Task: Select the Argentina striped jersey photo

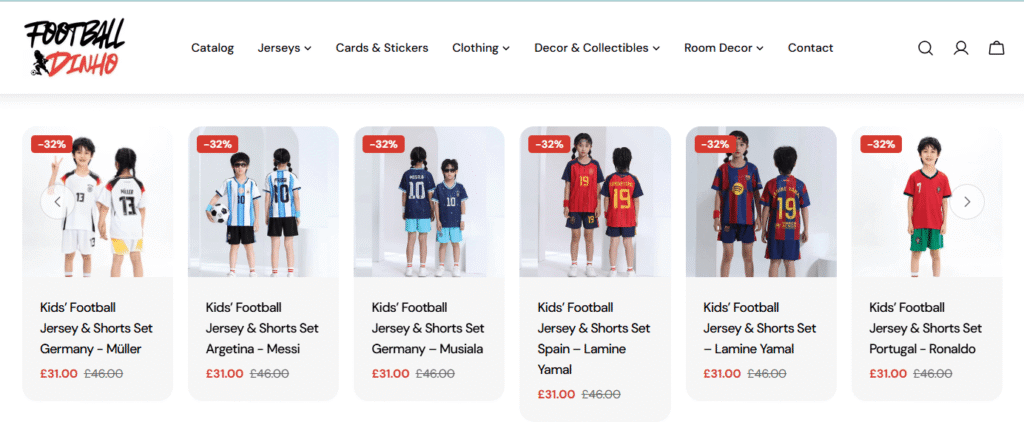Action: pyautogui.click(x=263, y=202)
